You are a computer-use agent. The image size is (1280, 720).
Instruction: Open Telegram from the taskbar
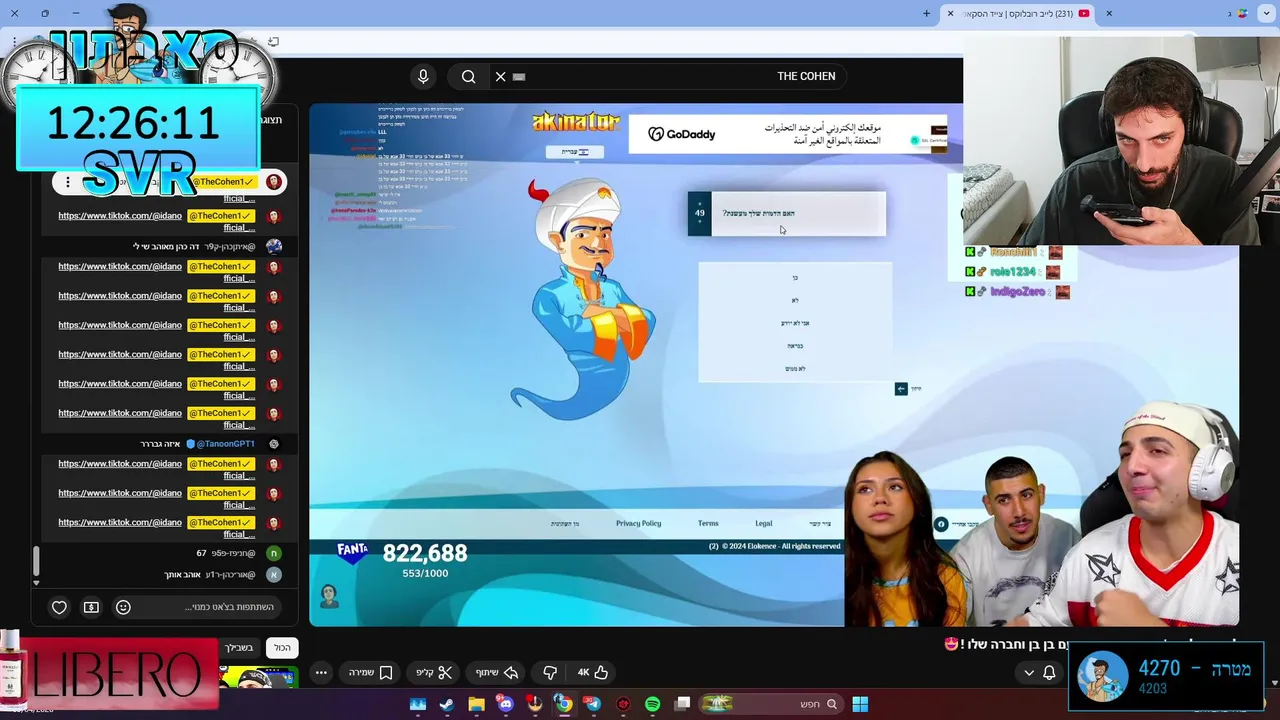click(x=592, y=704)
